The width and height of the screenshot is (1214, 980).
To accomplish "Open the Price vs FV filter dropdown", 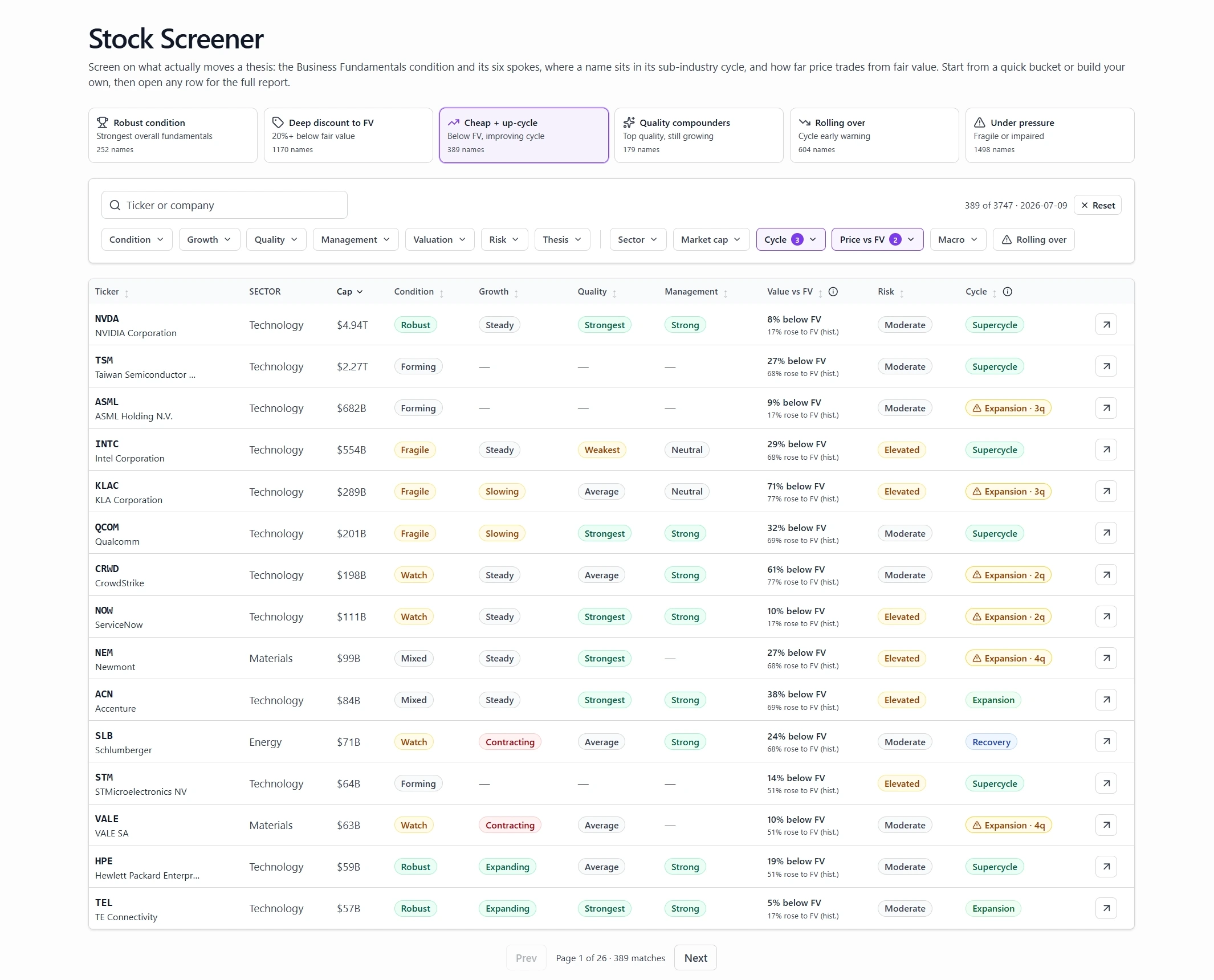I will [x=877, y=239].
